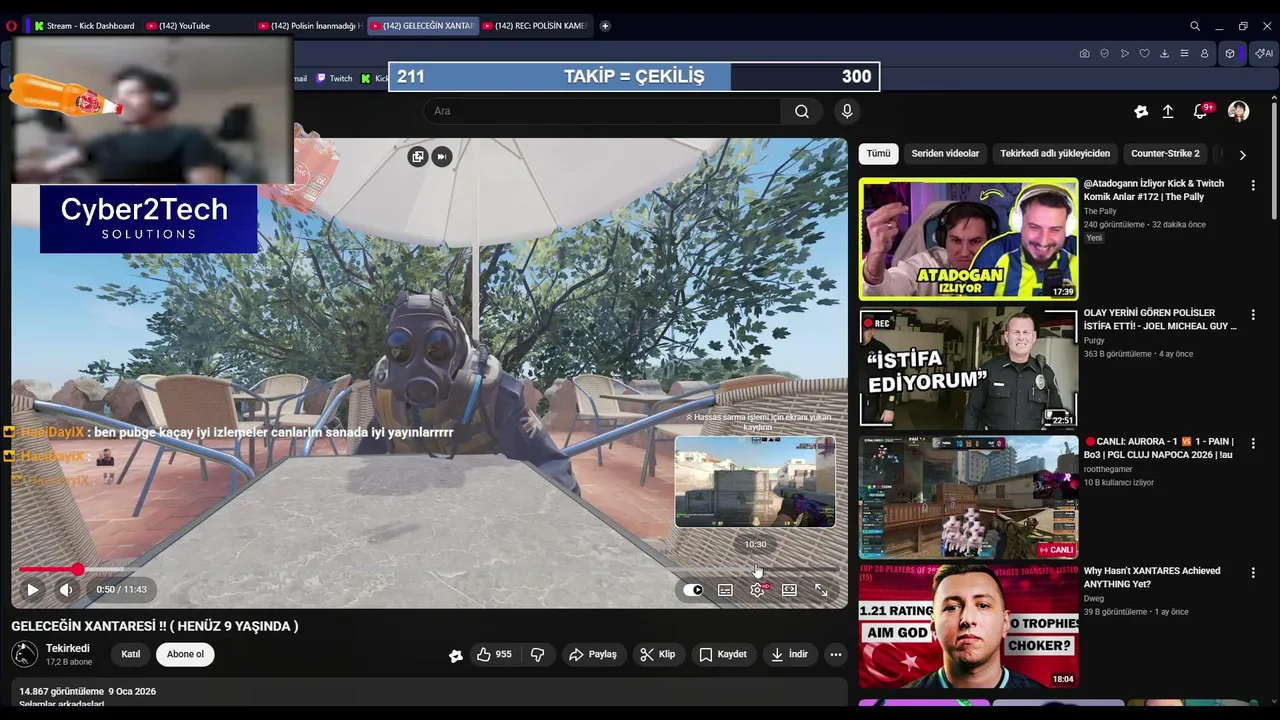Open video settings gear icon

[x=758, y=590]
